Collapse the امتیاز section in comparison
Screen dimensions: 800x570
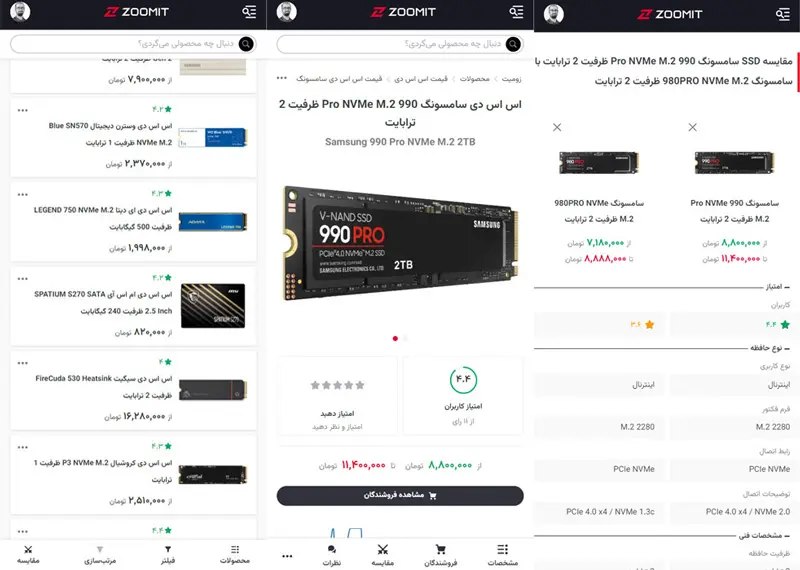click(x=777, y=287)
